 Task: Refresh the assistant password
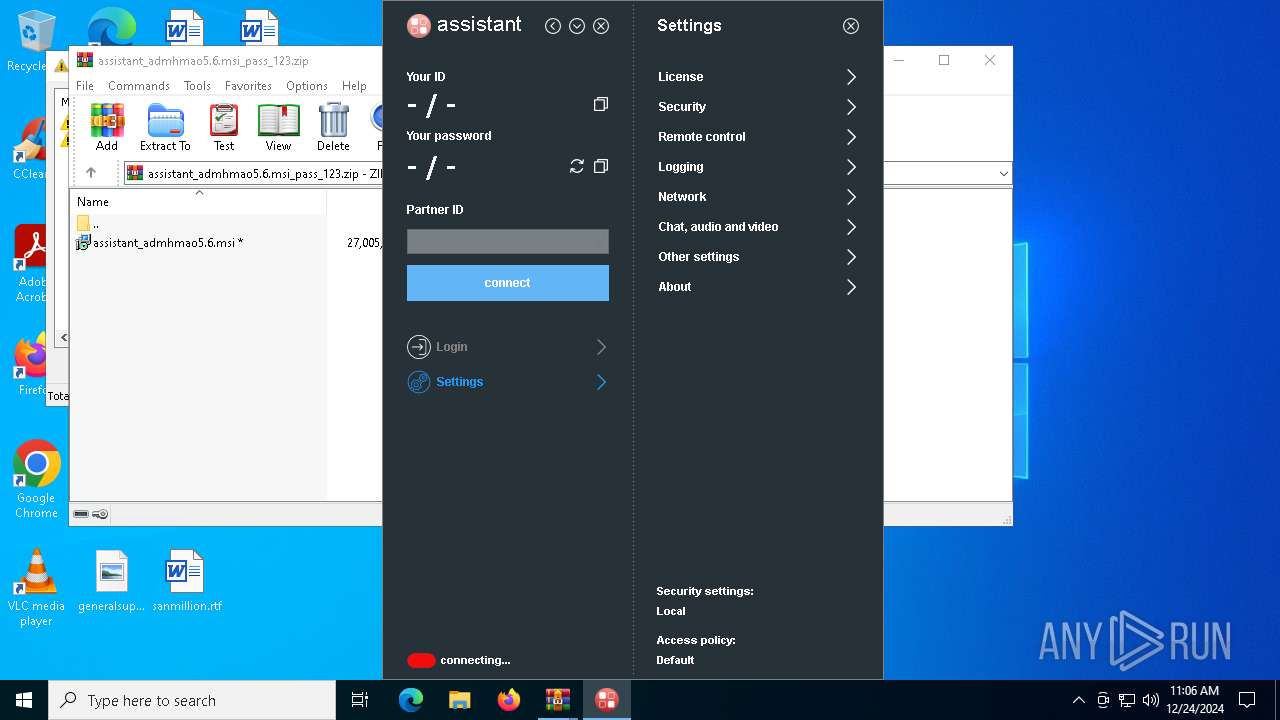tap(577, 166)
